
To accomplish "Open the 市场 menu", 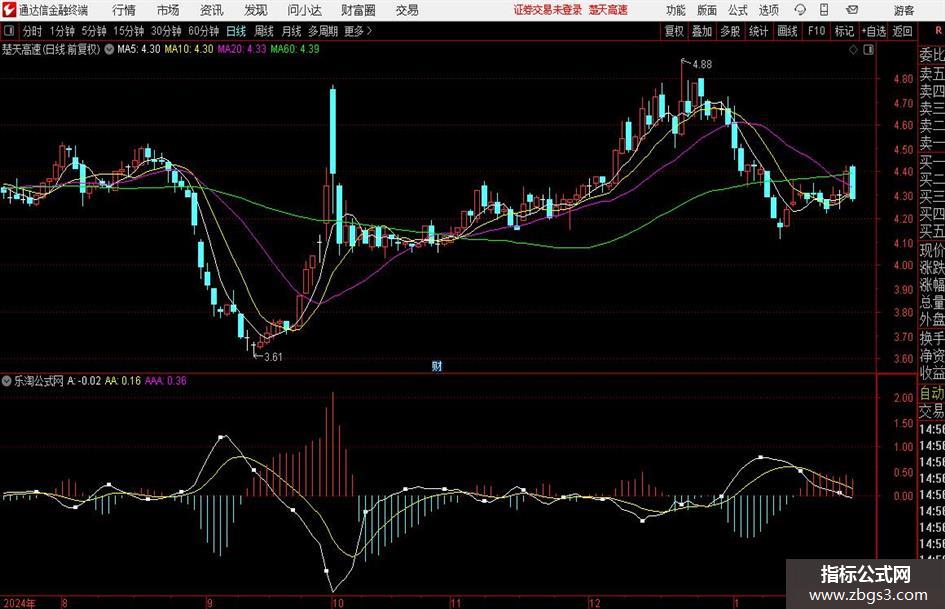I will [168, 10].
